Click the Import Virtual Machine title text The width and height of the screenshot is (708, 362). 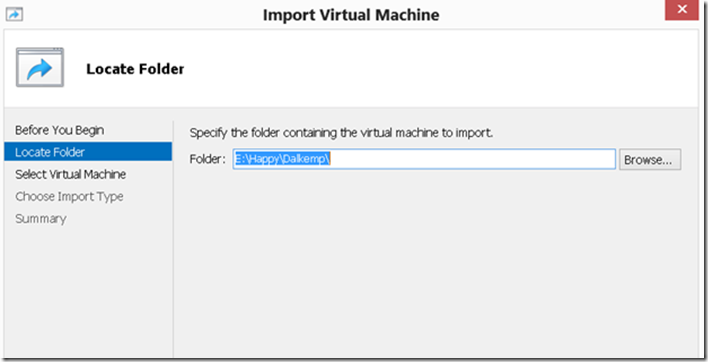tap(351, 15)
